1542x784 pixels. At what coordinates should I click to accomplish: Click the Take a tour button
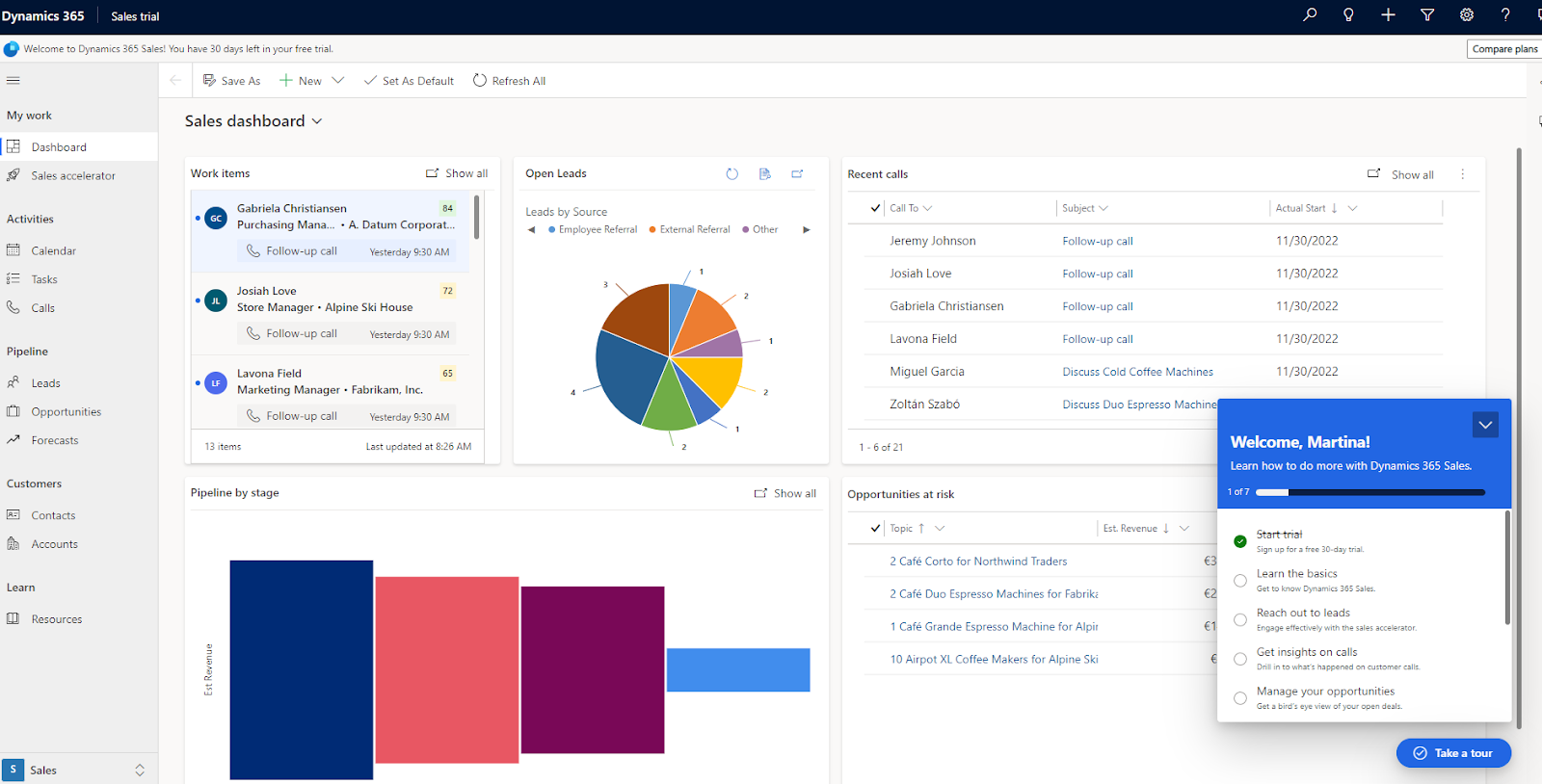[x=1453, y=753]
